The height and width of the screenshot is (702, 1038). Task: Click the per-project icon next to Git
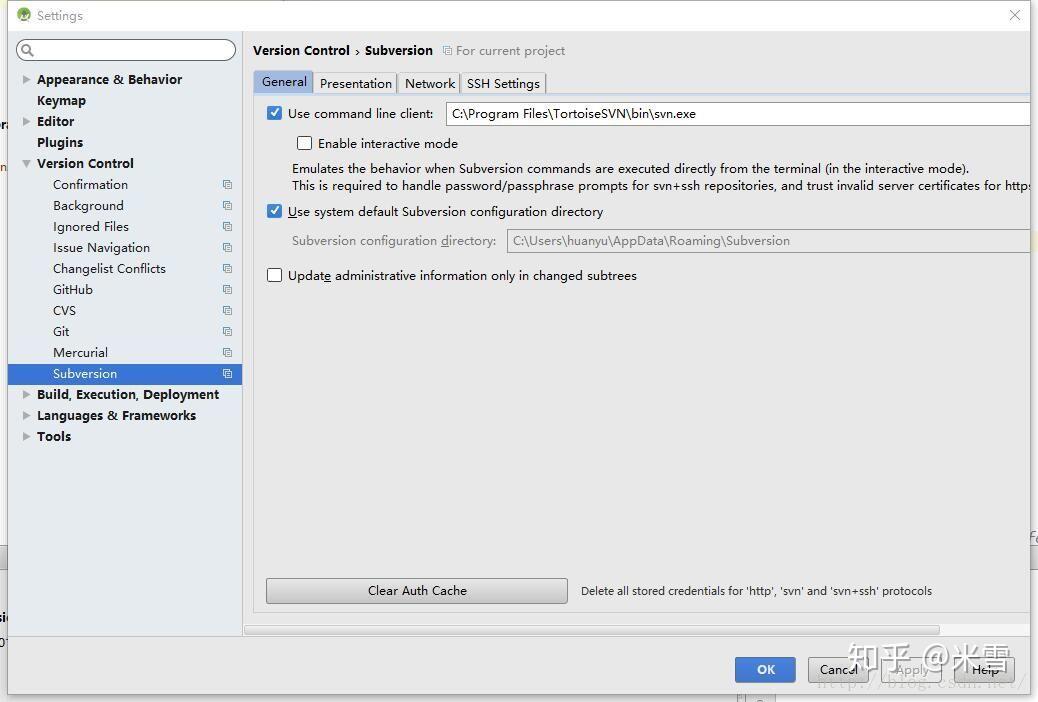click(x=227, y=331)
